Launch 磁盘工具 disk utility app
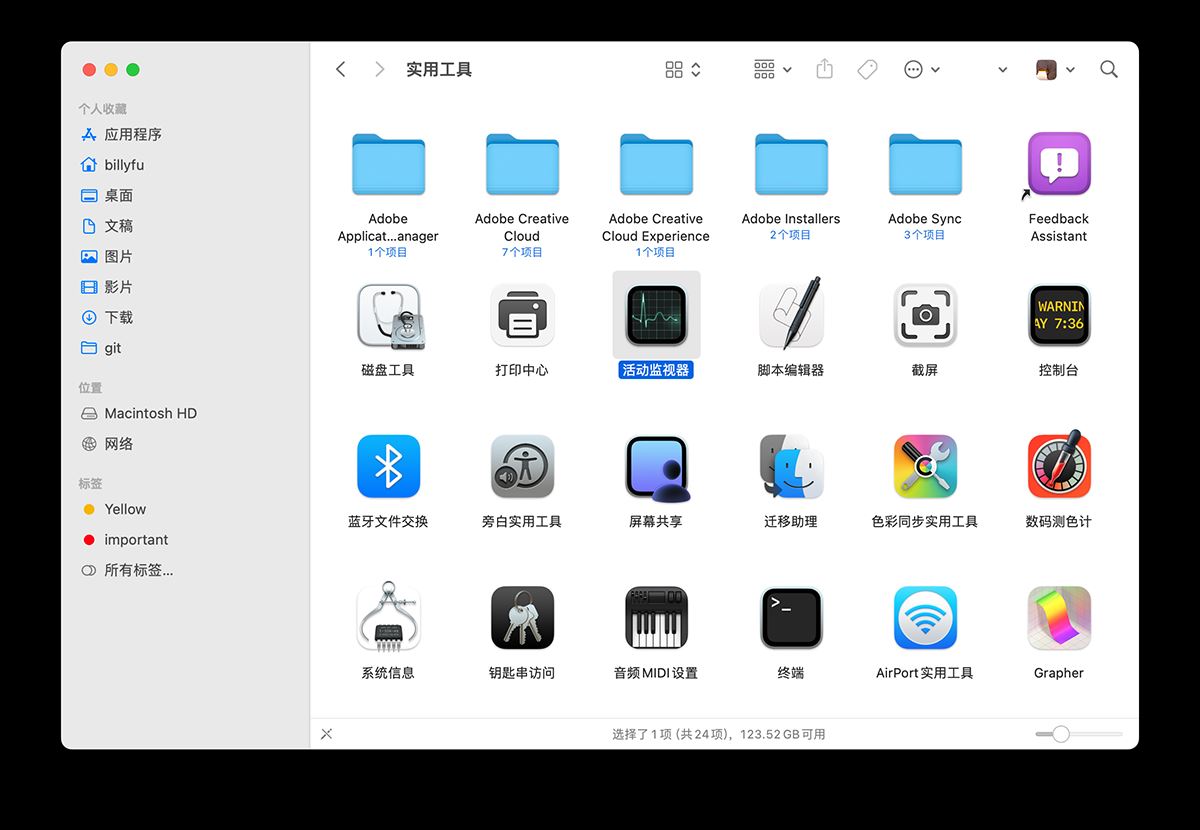1200x830 pixels. tap(388, 315)
